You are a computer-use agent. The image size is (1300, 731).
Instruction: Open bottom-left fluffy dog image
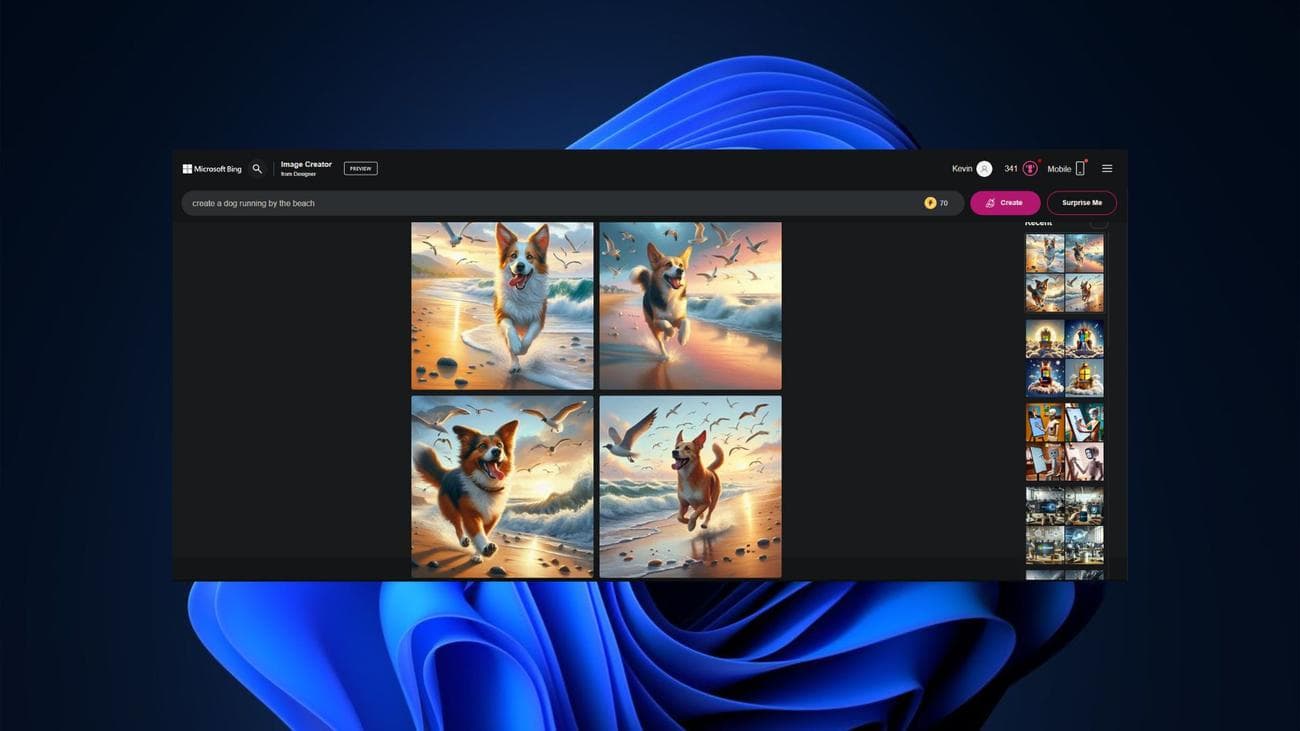[502, 486]
